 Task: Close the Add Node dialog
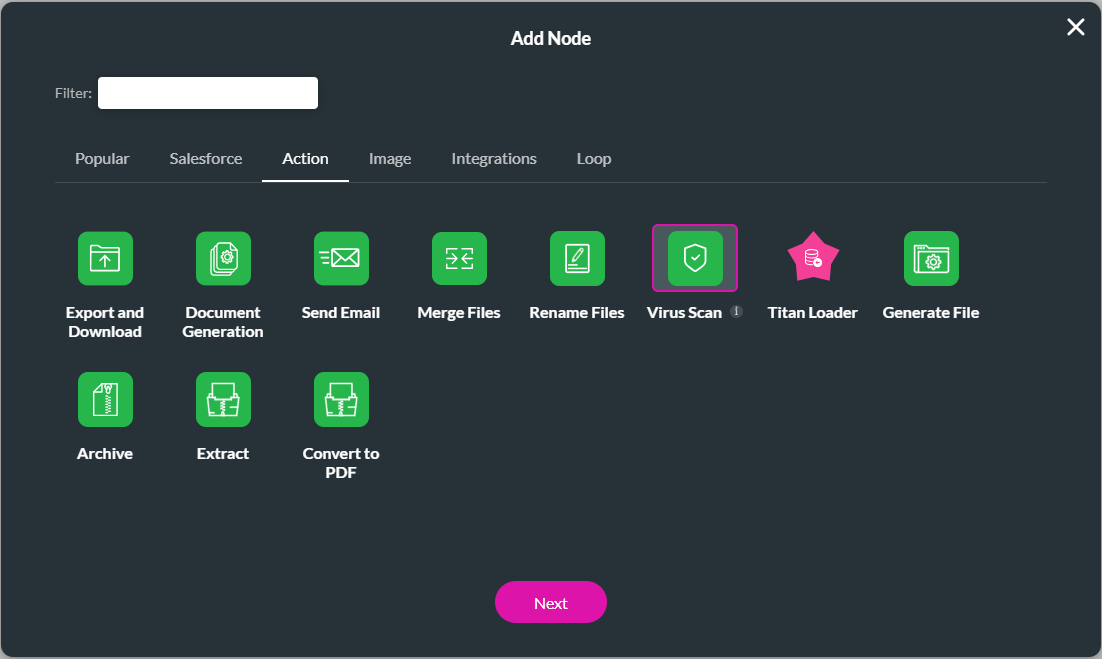coord(1075,27)
